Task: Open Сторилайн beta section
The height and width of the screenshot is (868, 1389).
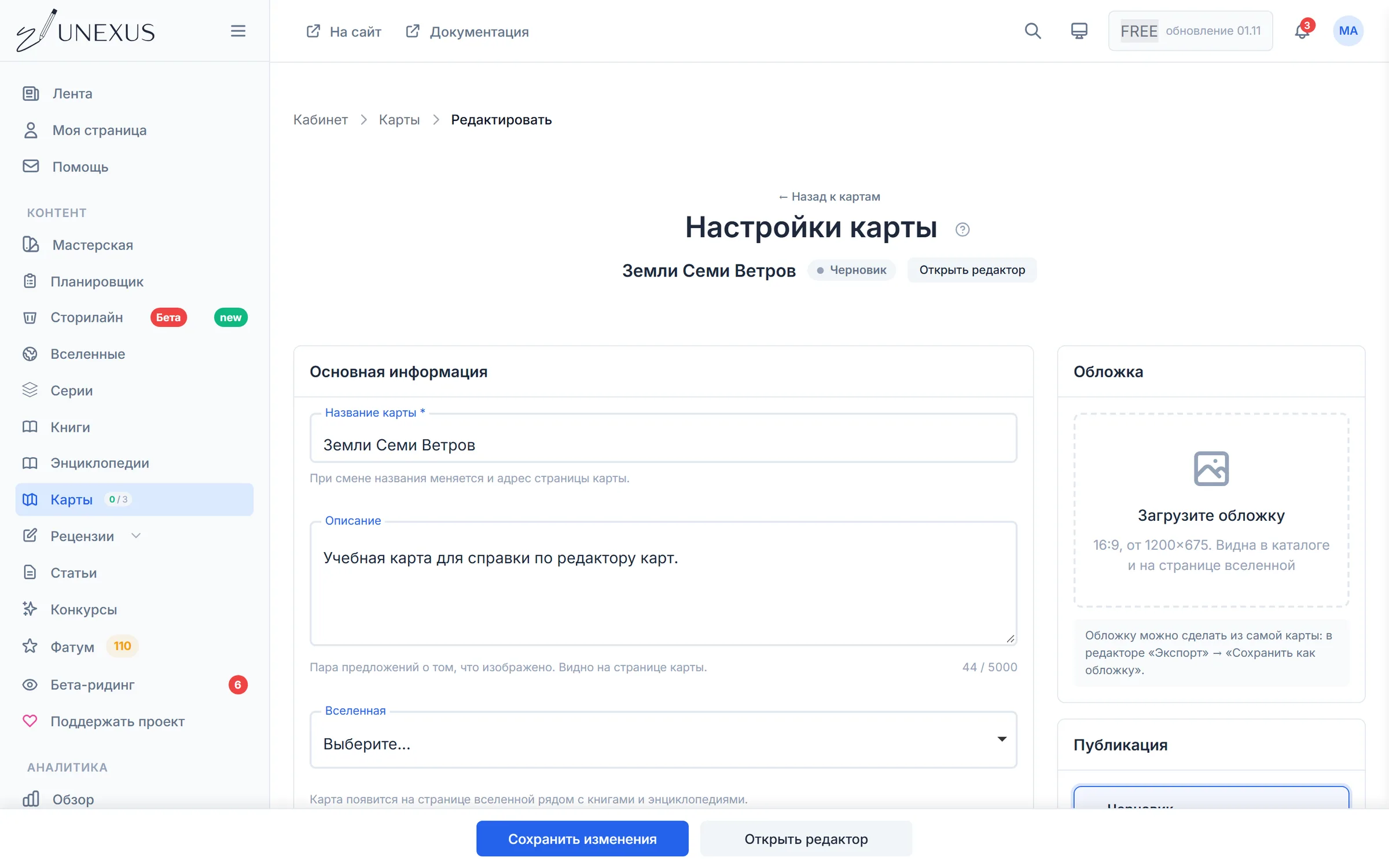Action: point(134,317)
